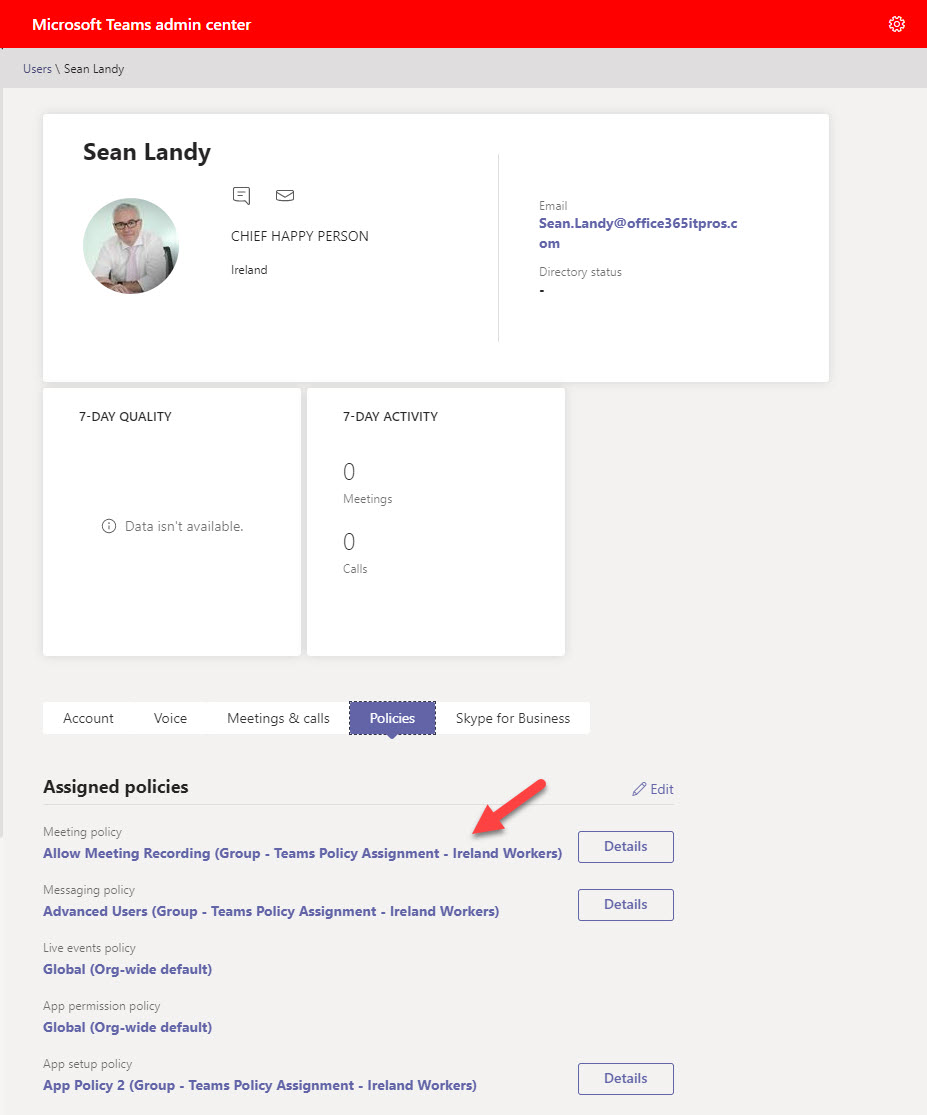Click the chat message icon
The image size is (927, 1115).
[x=241, y=195]
